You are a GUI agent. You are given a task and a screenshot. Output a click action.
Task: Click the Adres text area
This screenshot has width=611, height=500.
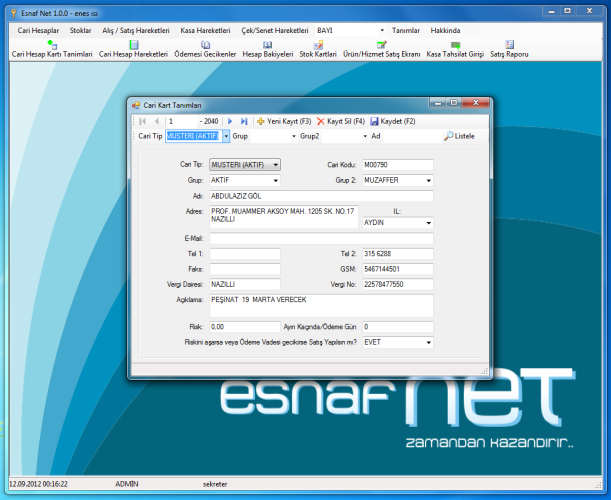pos(284,217)
